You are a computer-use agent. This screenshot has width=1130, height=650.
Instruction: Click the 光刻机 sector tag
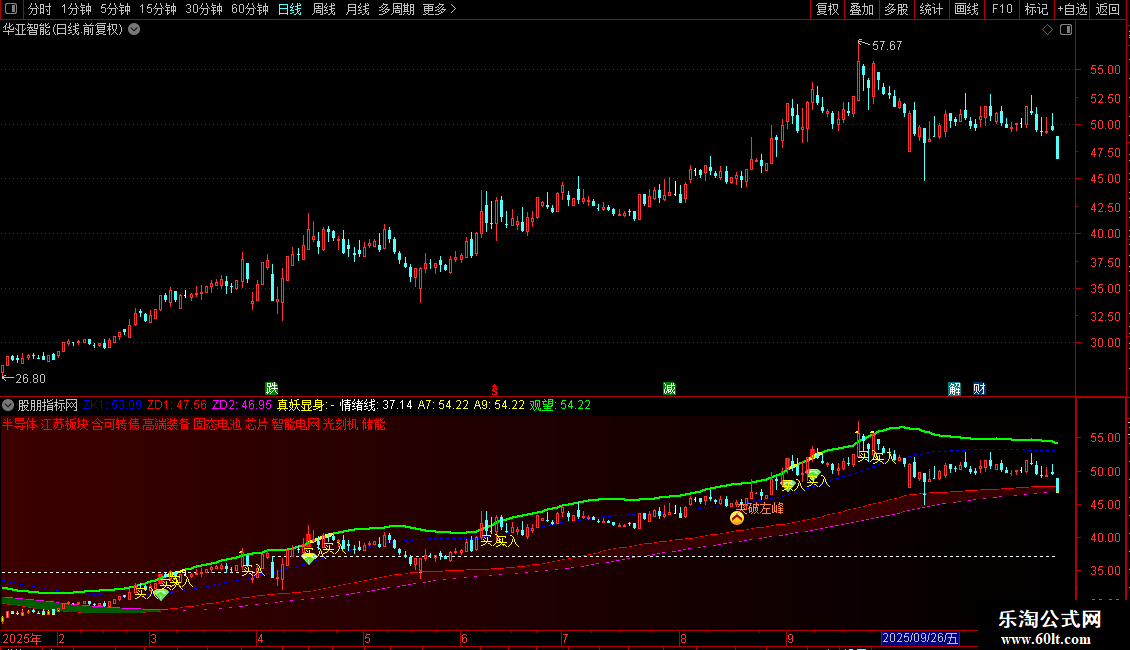tap(340, 424)
